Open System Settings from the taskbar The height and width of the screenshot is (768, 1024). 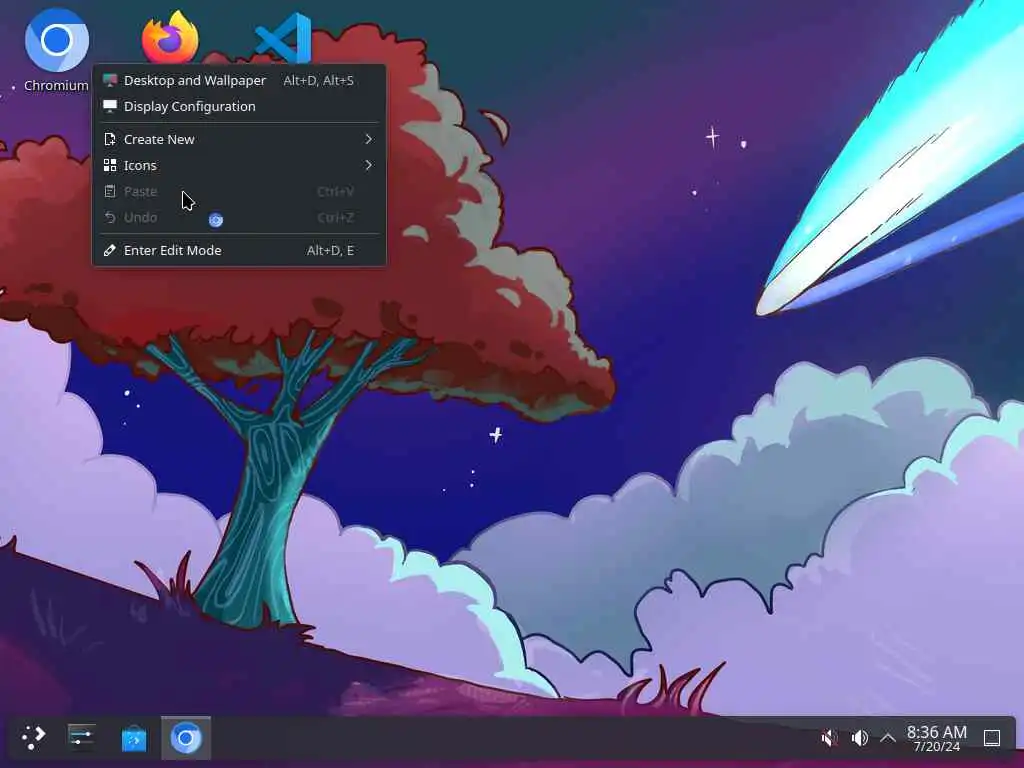tap(82, 738)
